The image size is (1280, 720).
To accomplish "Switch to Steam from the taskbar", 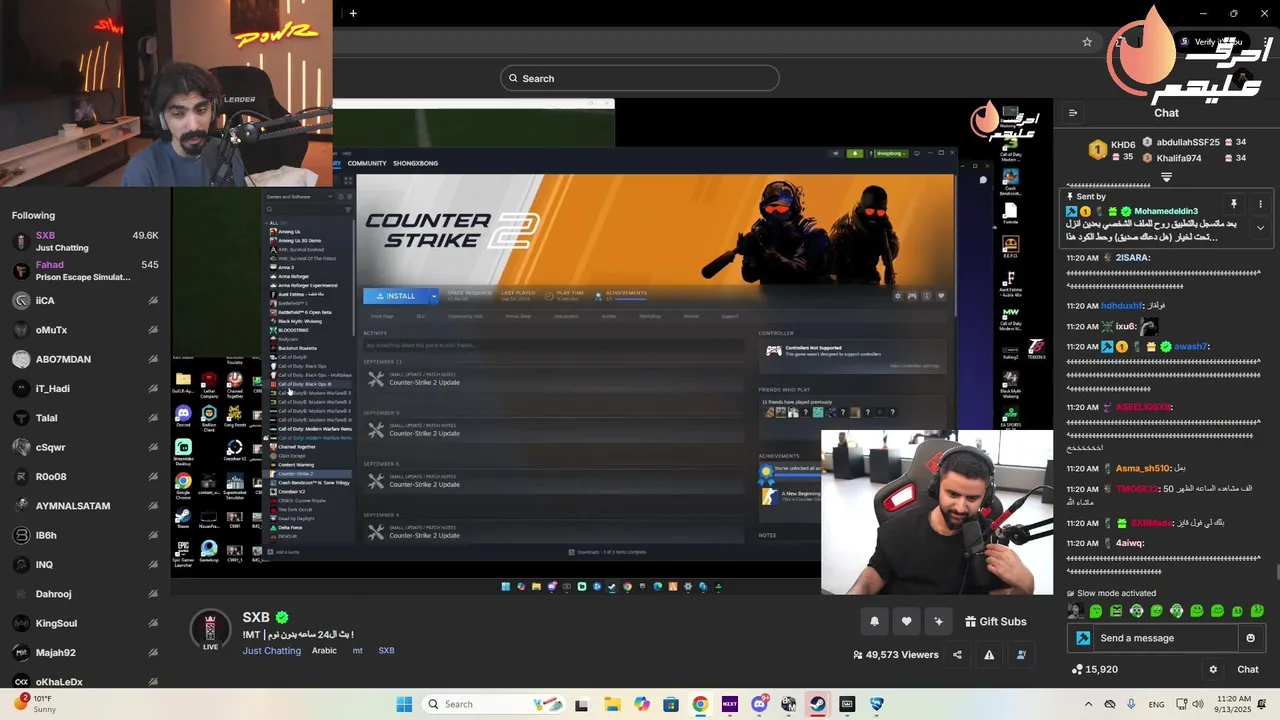I will coord(817,704).
